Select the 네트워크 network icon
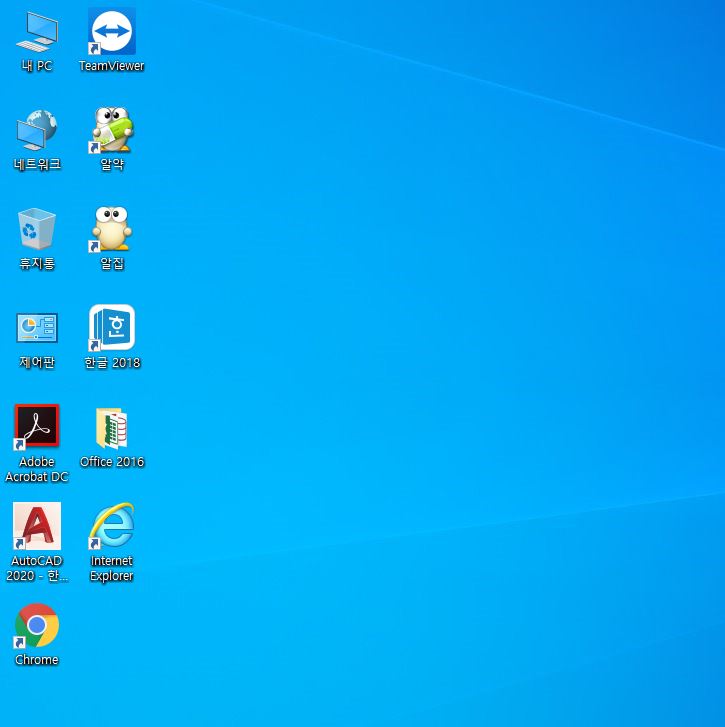The width and height of the screenshot is (725, 727). tap(37, 130)
